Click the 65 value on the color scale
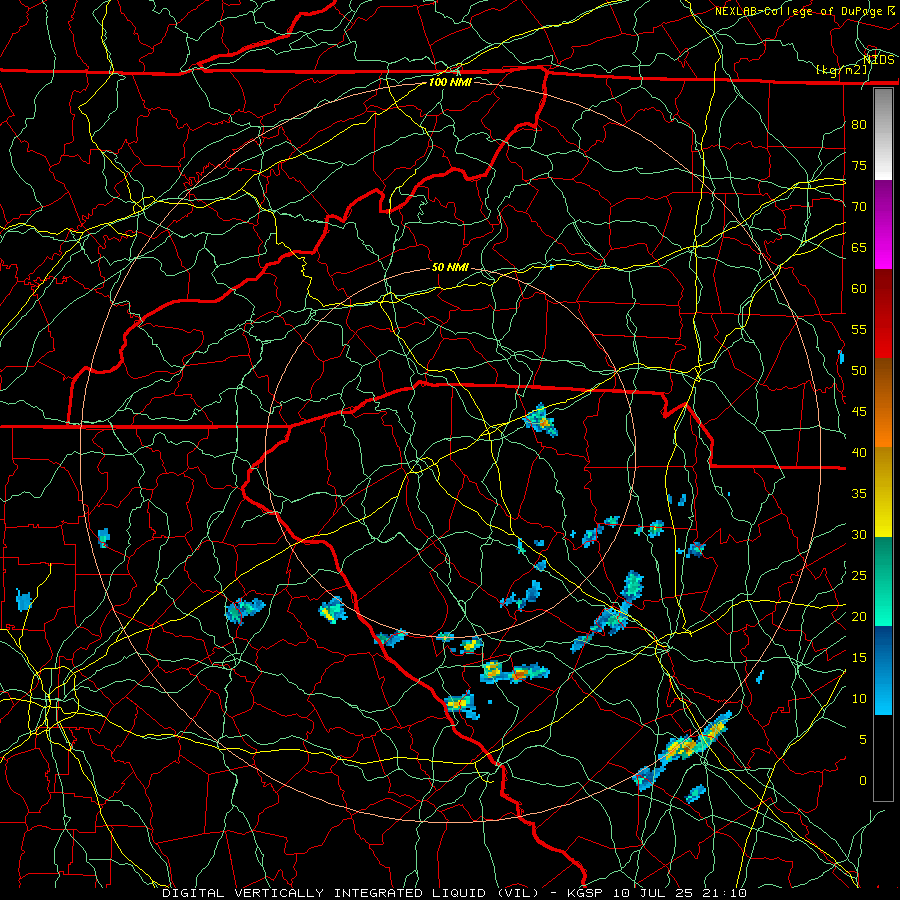Screen dimensions: 900x900 859,248
